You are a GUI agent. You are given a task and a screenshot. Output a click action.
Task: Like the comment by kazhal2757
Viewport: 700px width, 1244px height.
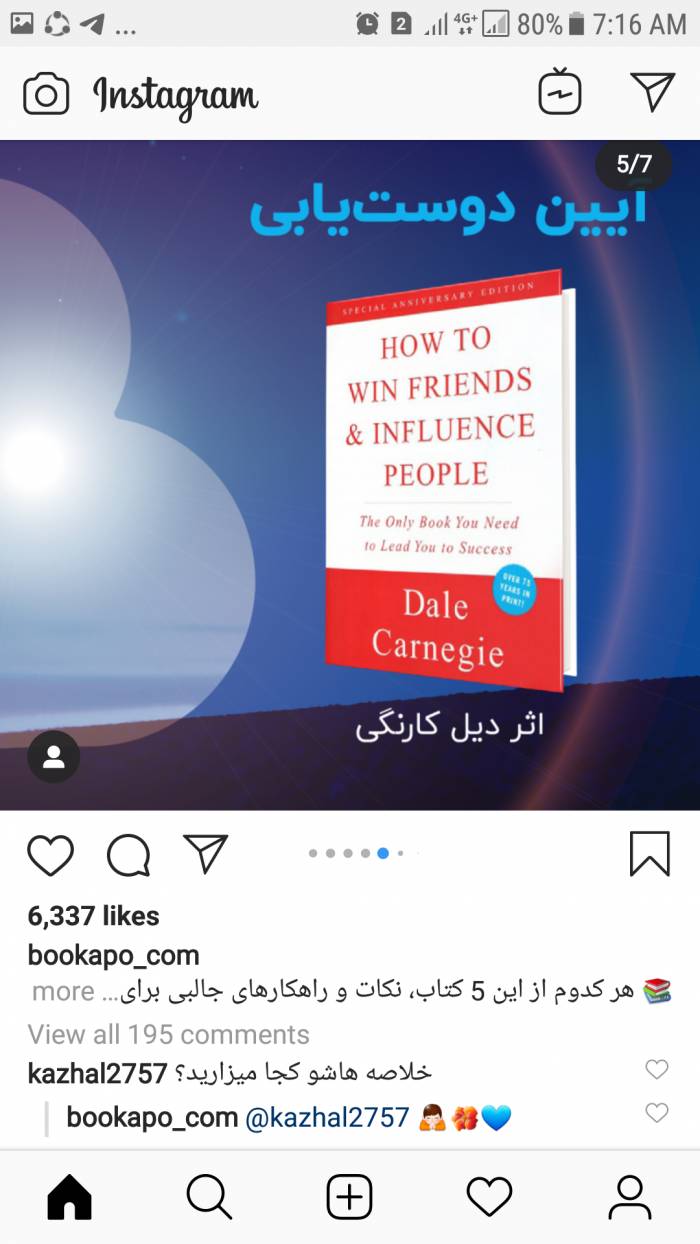click(x=657, y=1070)
